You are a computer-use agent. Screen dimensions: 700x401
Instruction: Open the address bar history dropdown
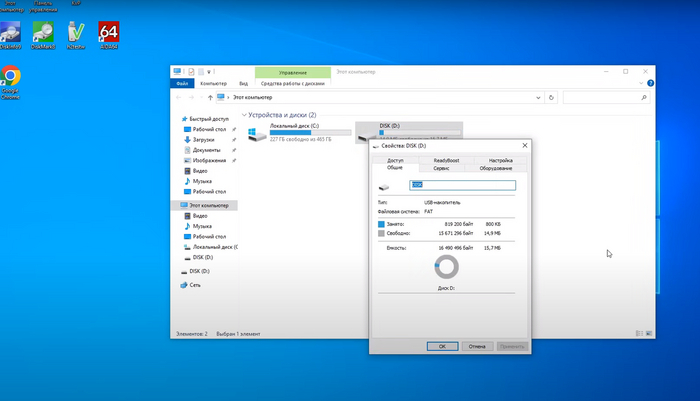coord(540,98)
